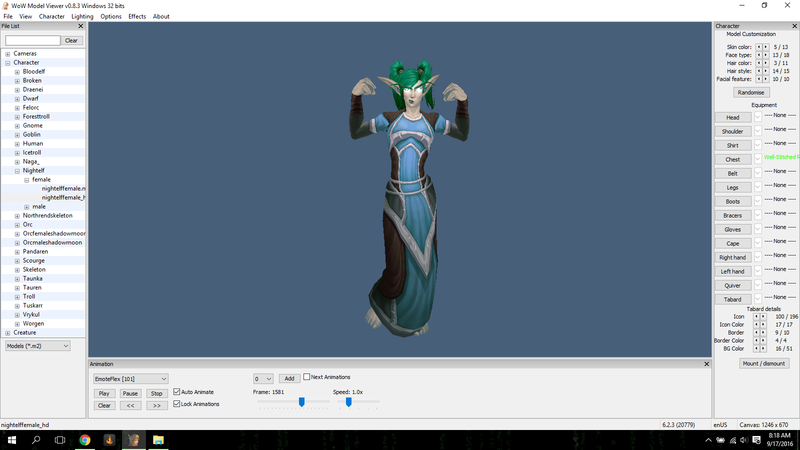Screen dimensions: 800x450
Task: Click the Windows Start button
Action: 11,440
